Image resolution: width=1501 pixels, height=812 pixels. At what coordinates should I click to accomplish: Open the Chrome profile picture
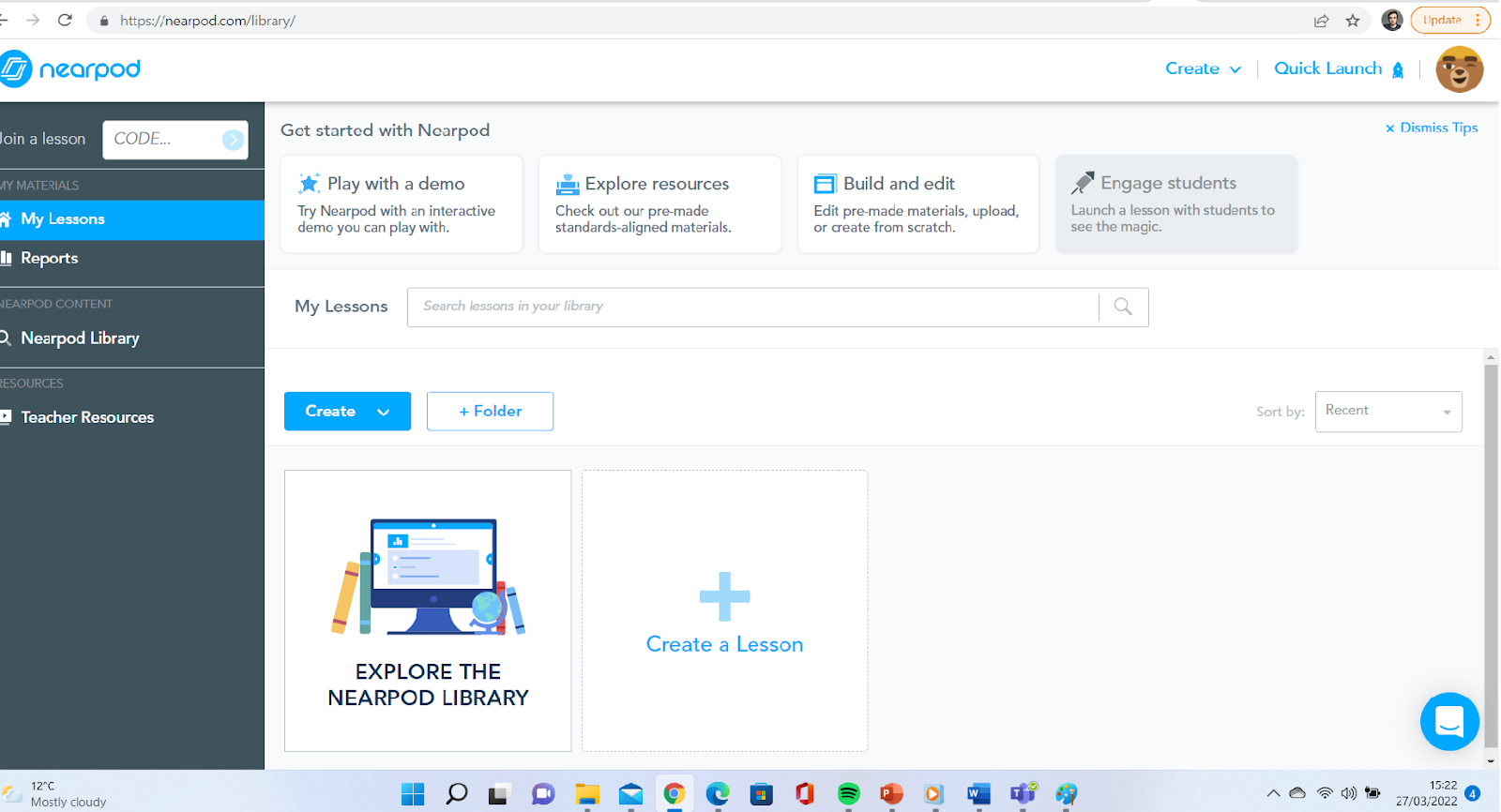1392,21
